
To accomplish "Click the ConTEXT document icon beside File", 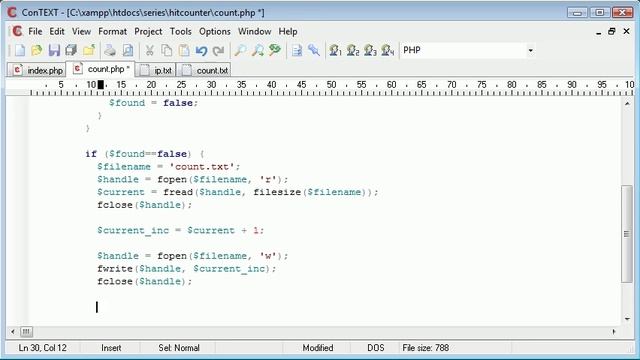I will pos(17,31).
